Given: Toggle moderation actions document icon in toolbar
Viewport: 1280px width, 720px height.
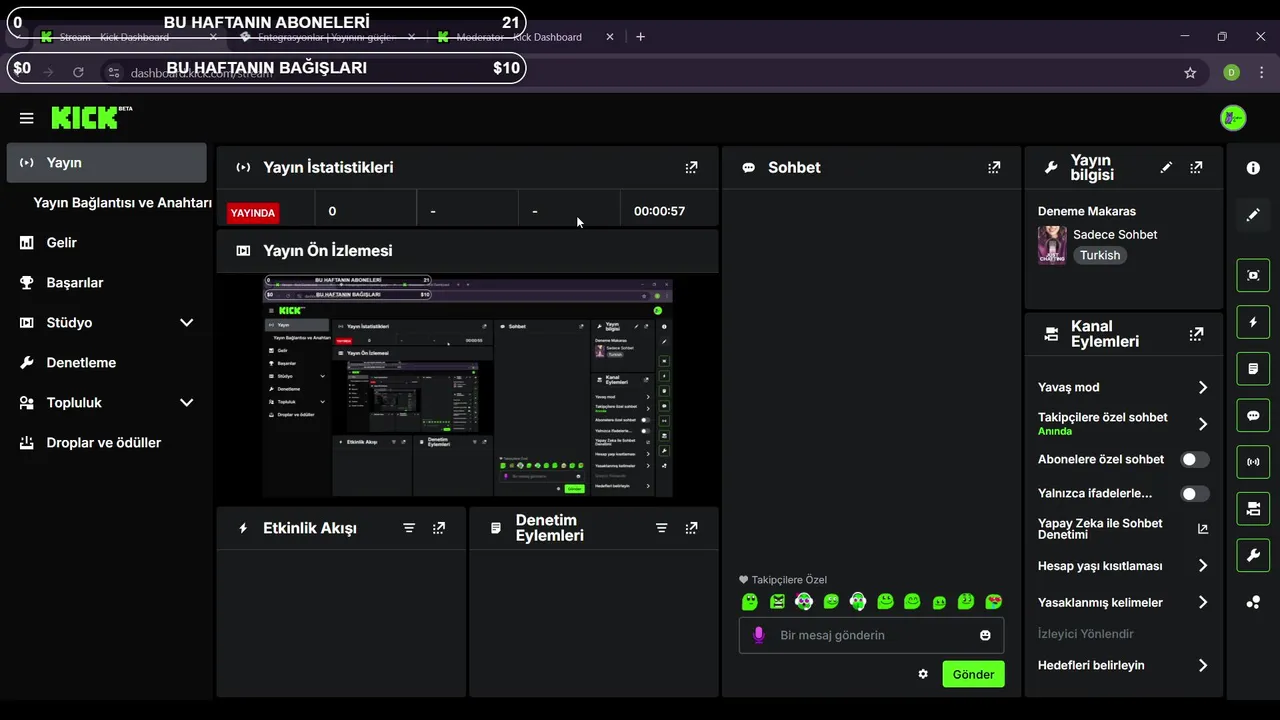Looking at the screenshot, I should coord(1253,369).
